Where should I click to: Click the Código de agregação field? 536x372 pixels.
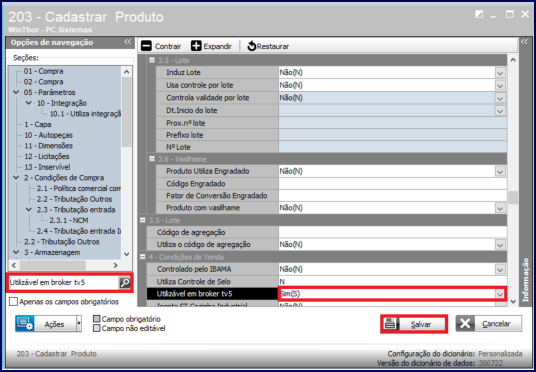[x=392, y=232]
